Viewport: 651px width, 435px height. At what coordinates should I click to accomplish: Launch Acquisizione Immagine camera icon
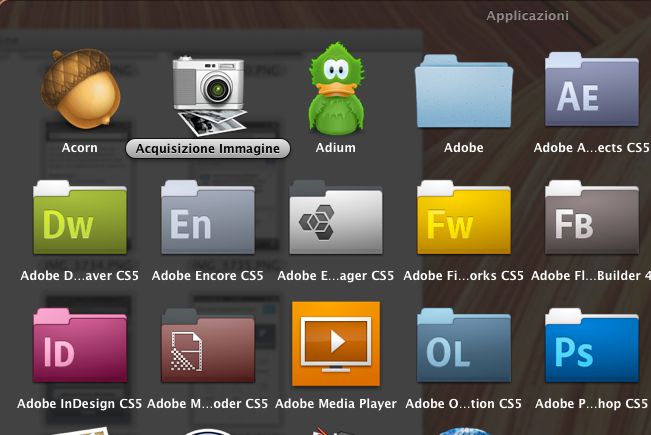(x=209, y=95)
